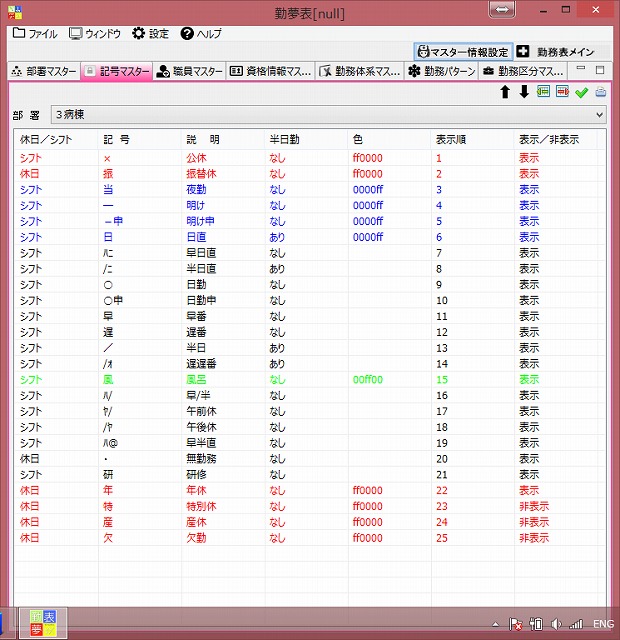Open the ファイル menu

35,33
